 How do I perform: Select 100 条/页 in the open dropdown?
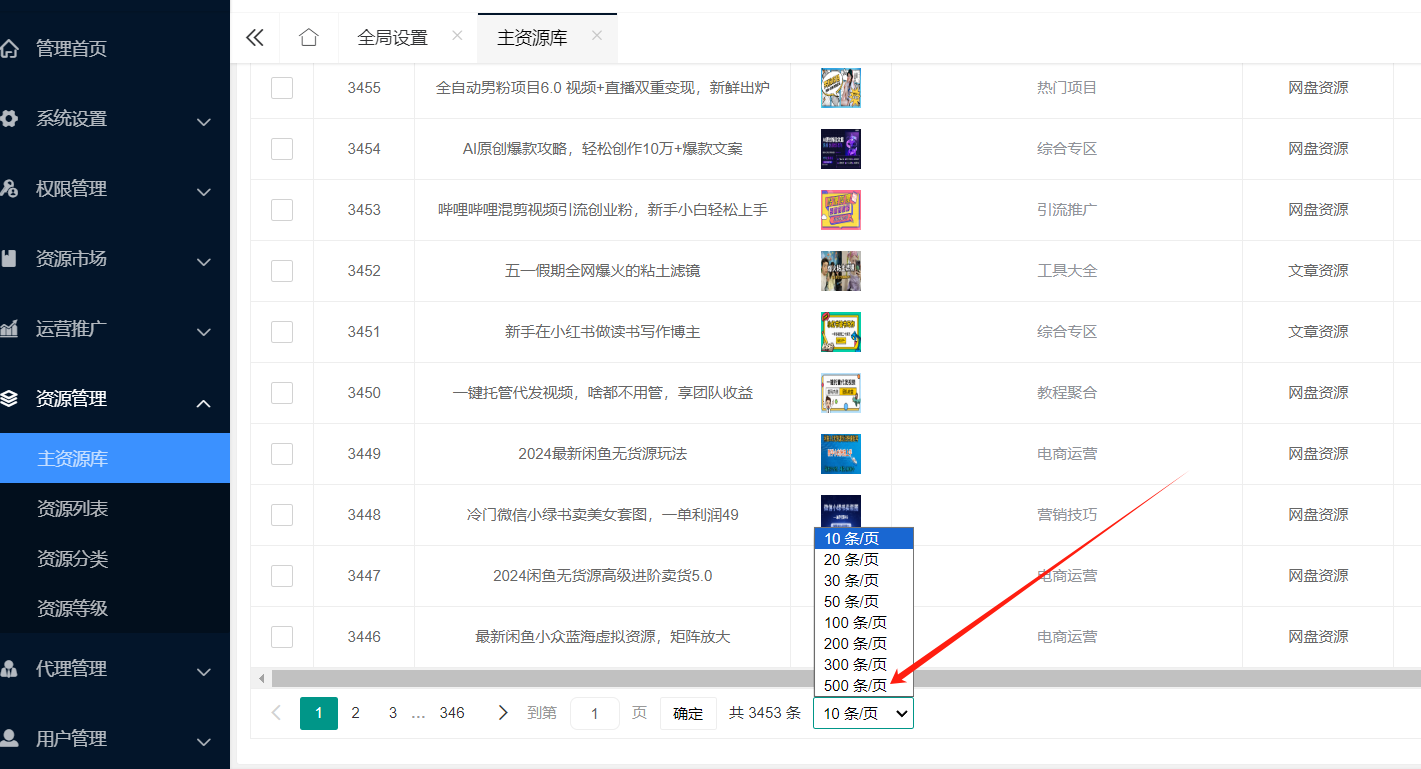point(854,622)
